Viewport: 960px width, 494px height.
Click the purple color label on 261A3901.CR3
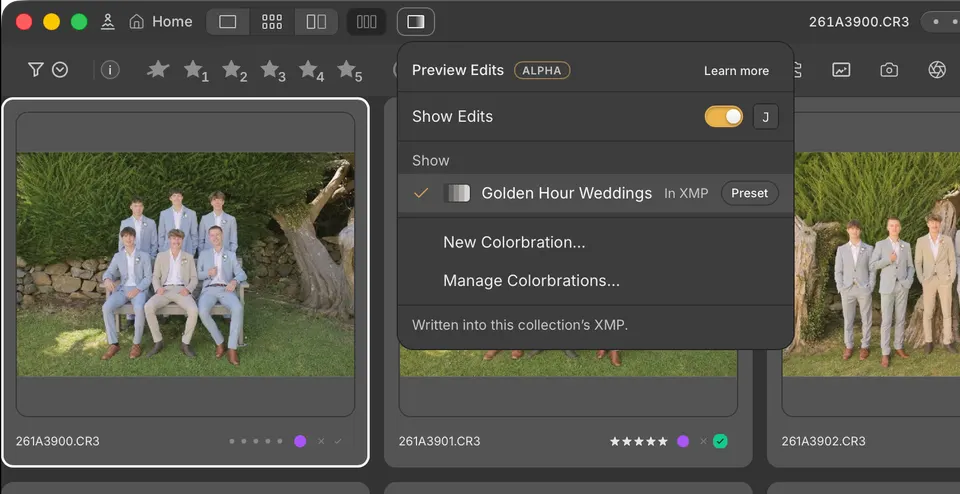coord(683,441)
